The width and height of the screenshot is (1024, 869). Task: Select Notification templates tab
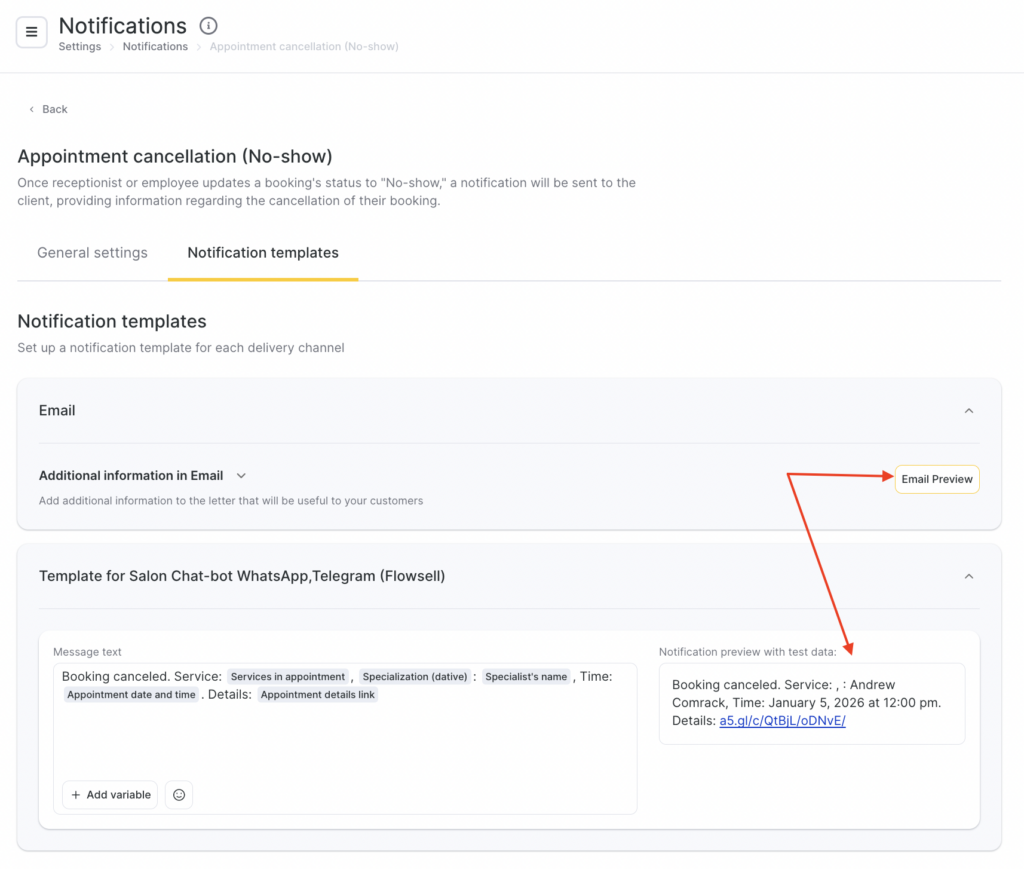(x=263, y=253)
